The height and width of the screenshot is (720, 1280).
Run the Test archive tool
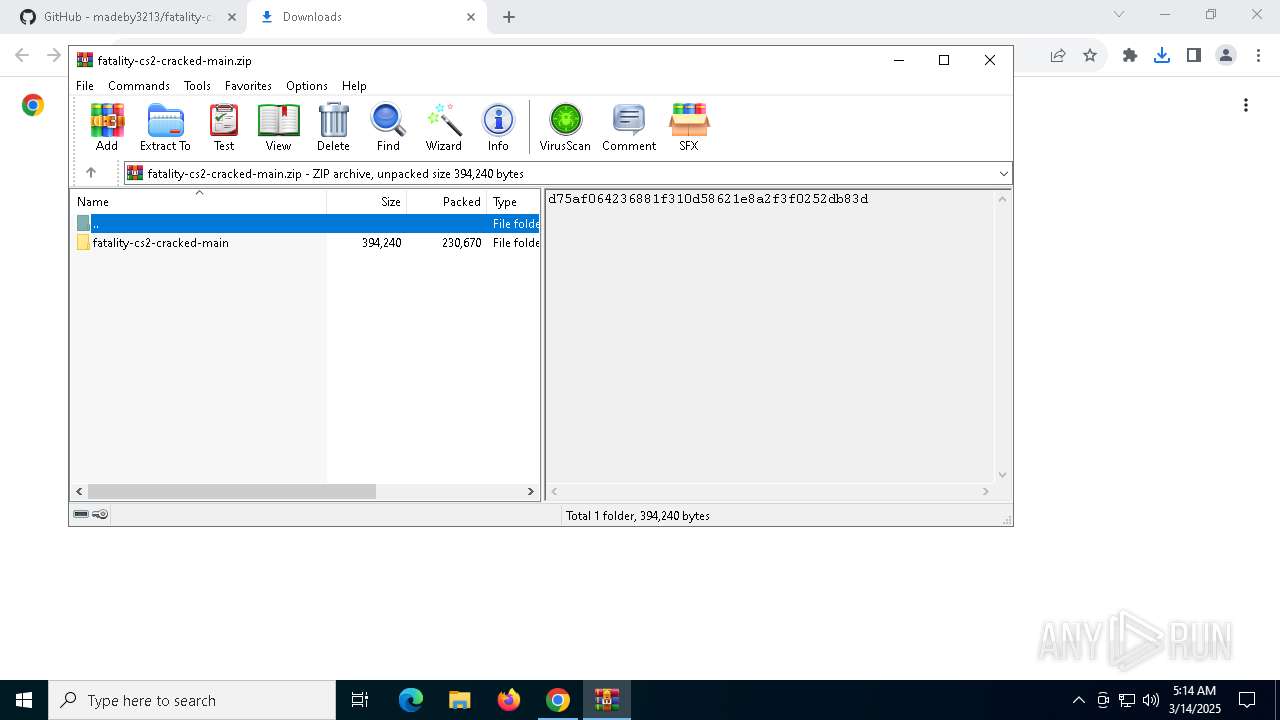(x=224, y=127)
